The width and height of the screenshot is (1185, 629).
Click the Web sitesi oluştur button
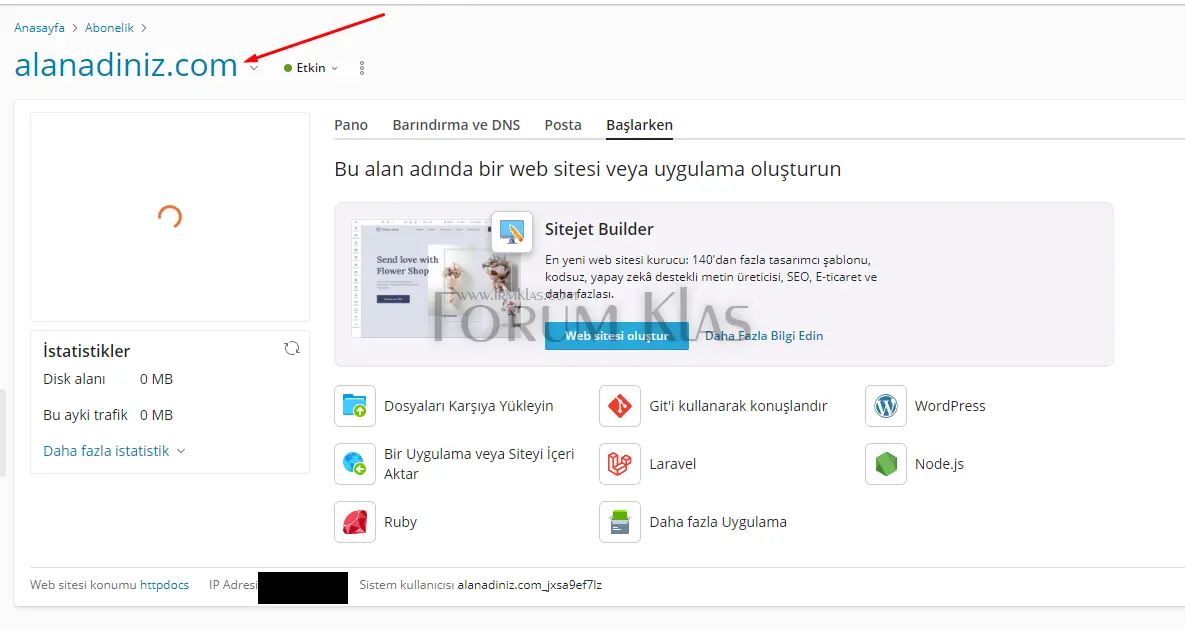pos(616,336)
